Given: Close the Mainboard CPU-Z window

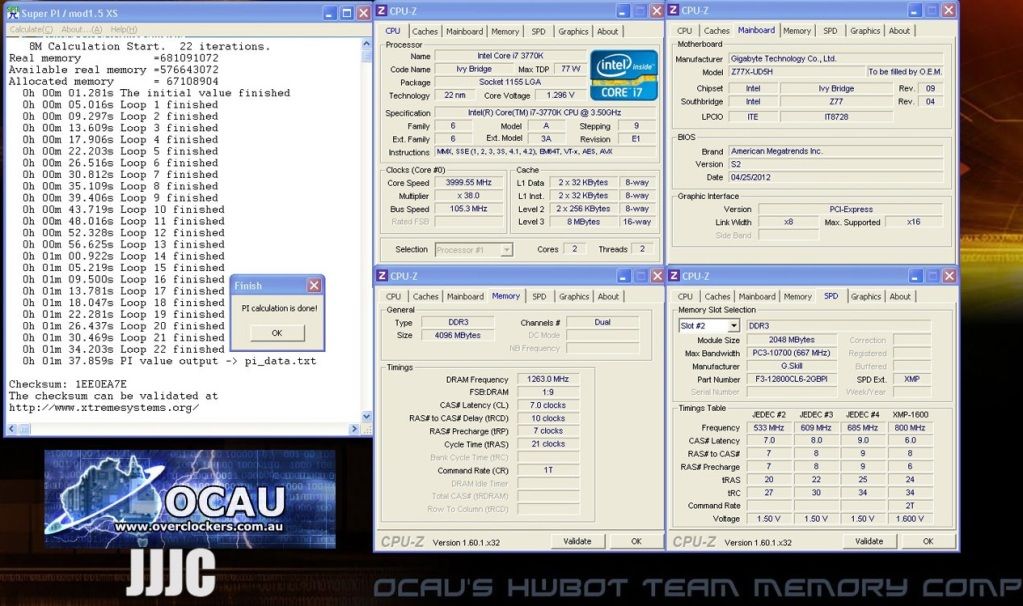Looking at the screenshot, I should click(x=949, y=10).
